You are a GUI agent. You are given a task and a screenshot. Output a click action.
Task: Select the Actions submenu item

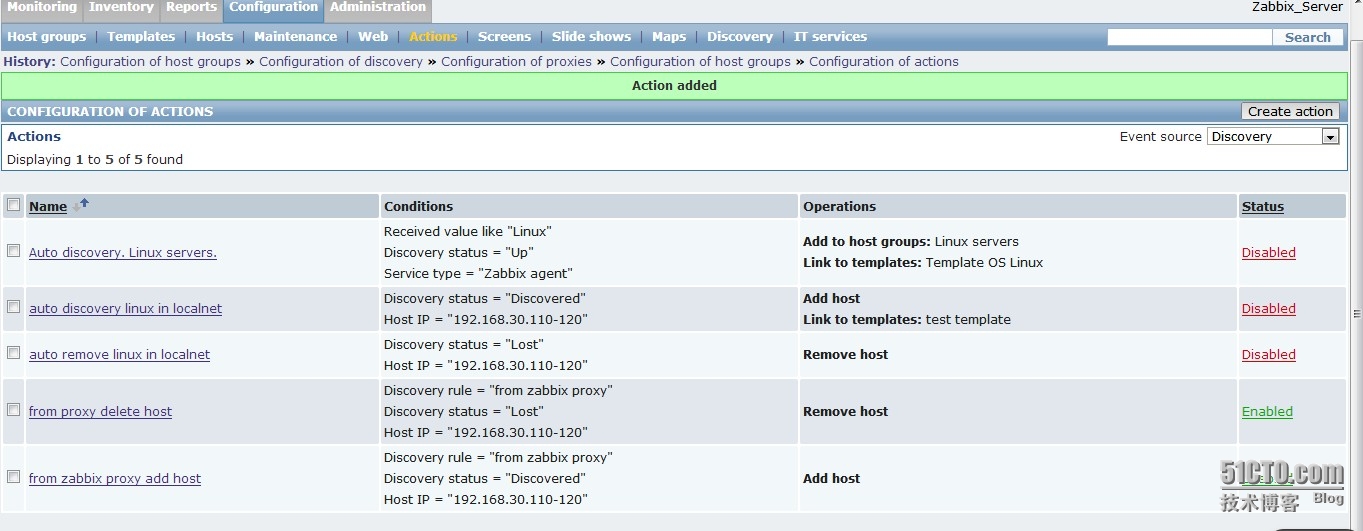point(433,37)
